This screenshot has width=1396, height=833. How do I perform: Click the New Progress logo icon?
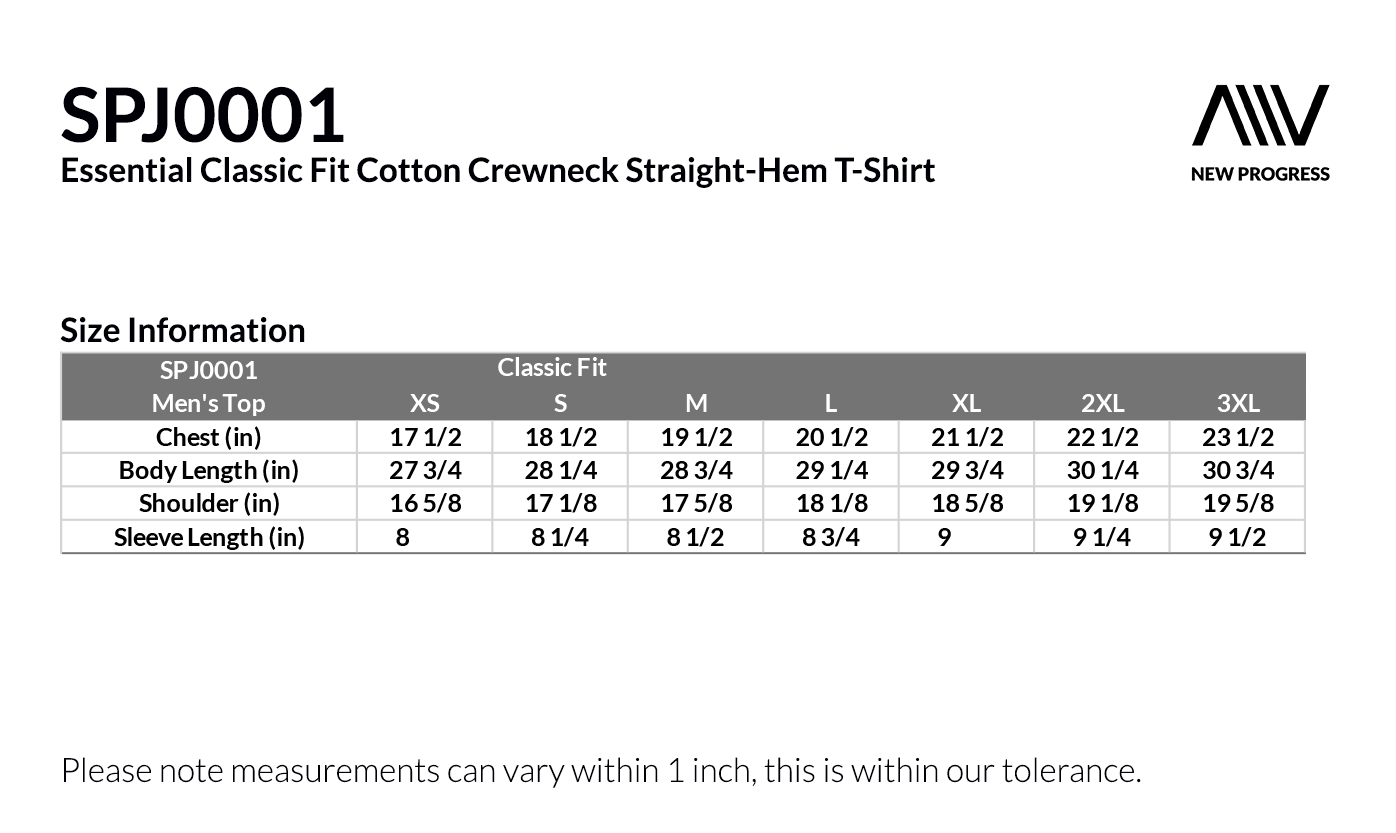(1260, 116)
